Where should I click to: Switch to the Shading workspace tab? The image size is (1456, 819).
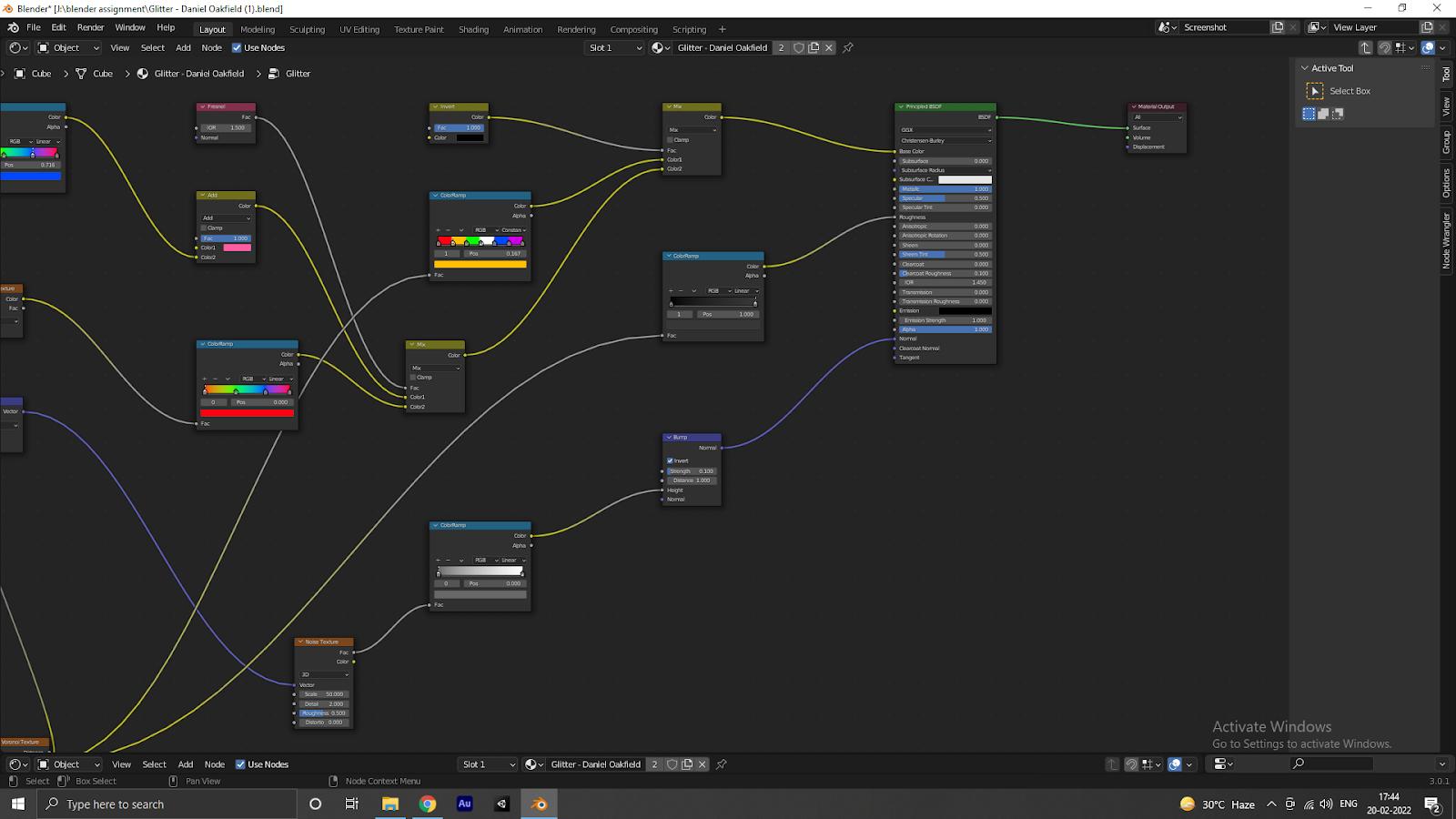tap(473, 29)
